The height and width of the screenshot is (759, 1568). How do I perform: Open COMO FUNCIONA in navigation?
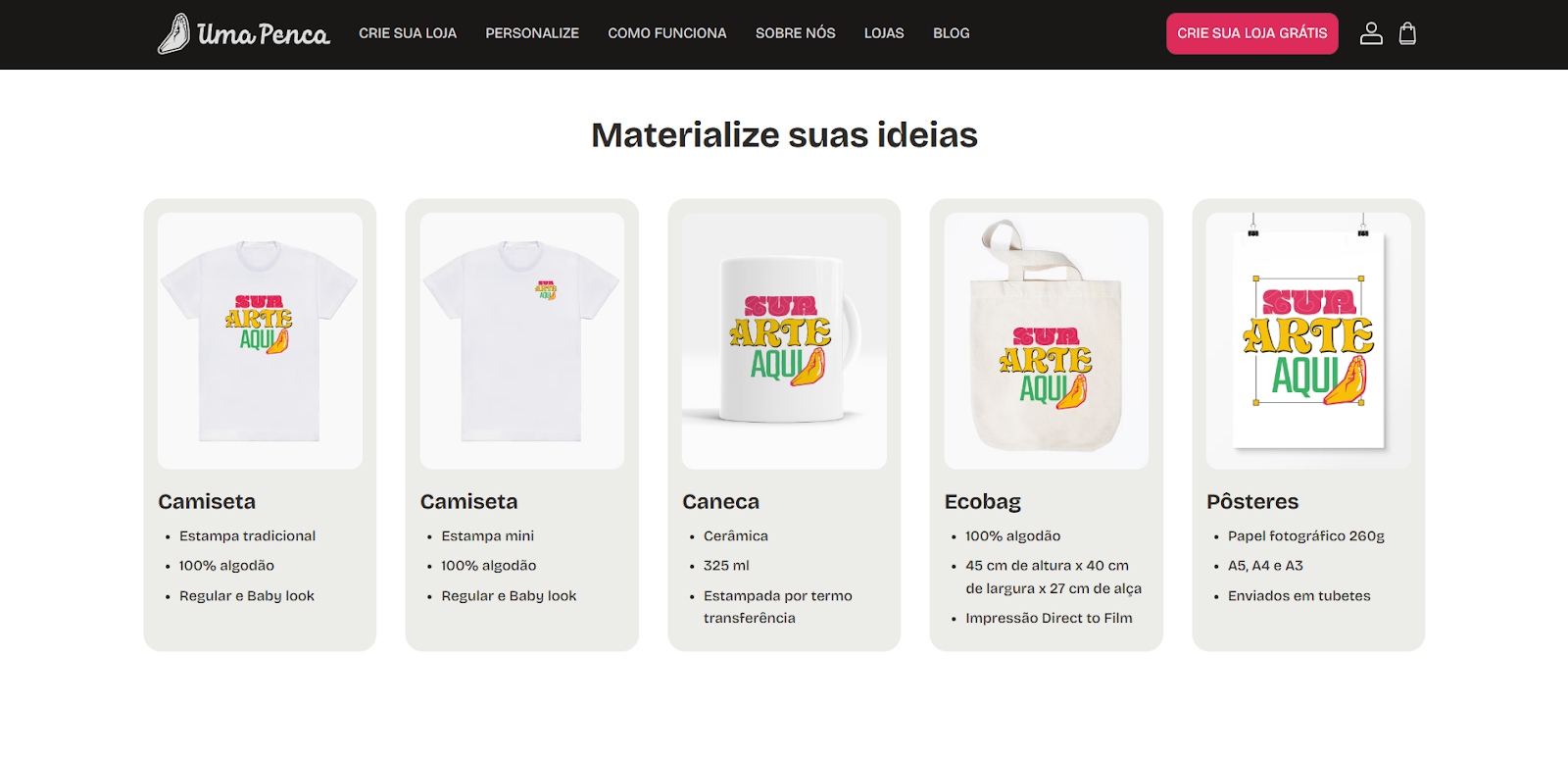point(667,33)
